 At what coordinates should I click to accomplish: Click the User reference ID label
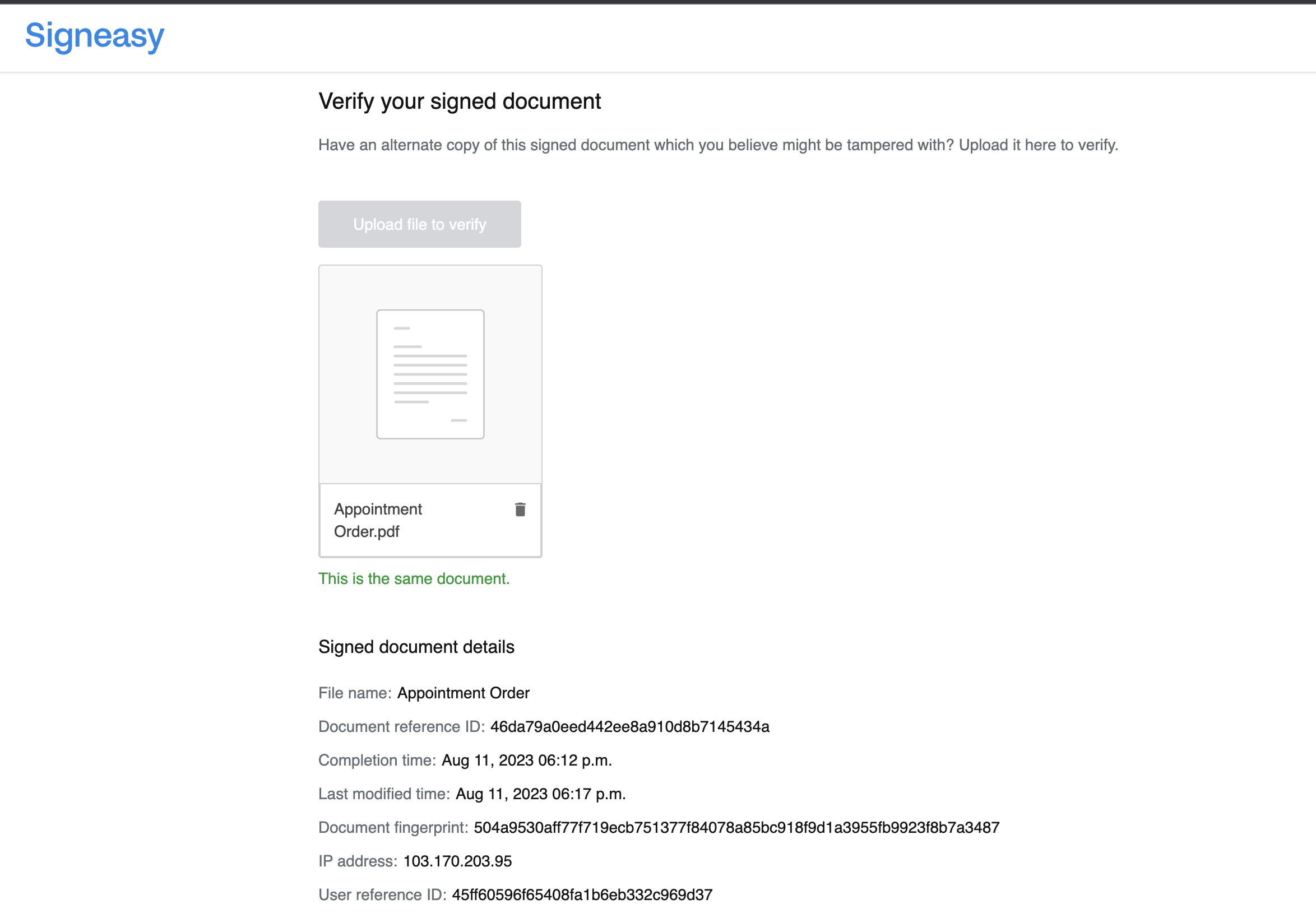(x=382, y=895)
